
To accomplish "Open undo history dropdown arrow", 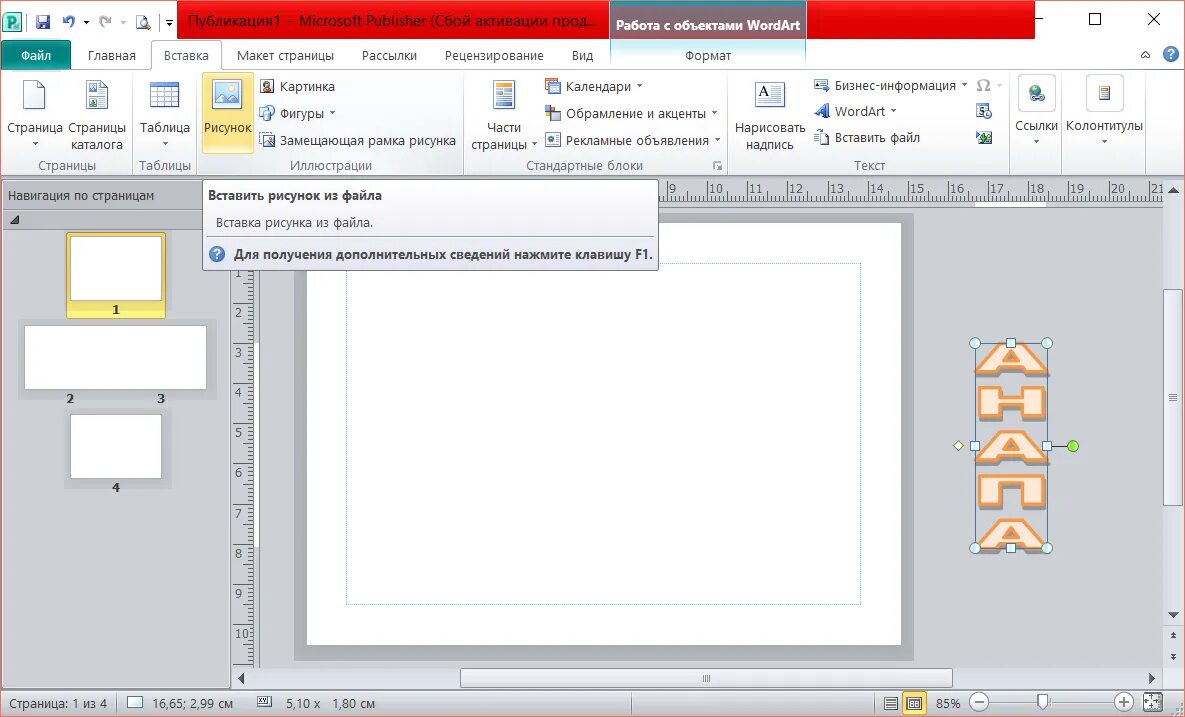I will tap(86, 22).
